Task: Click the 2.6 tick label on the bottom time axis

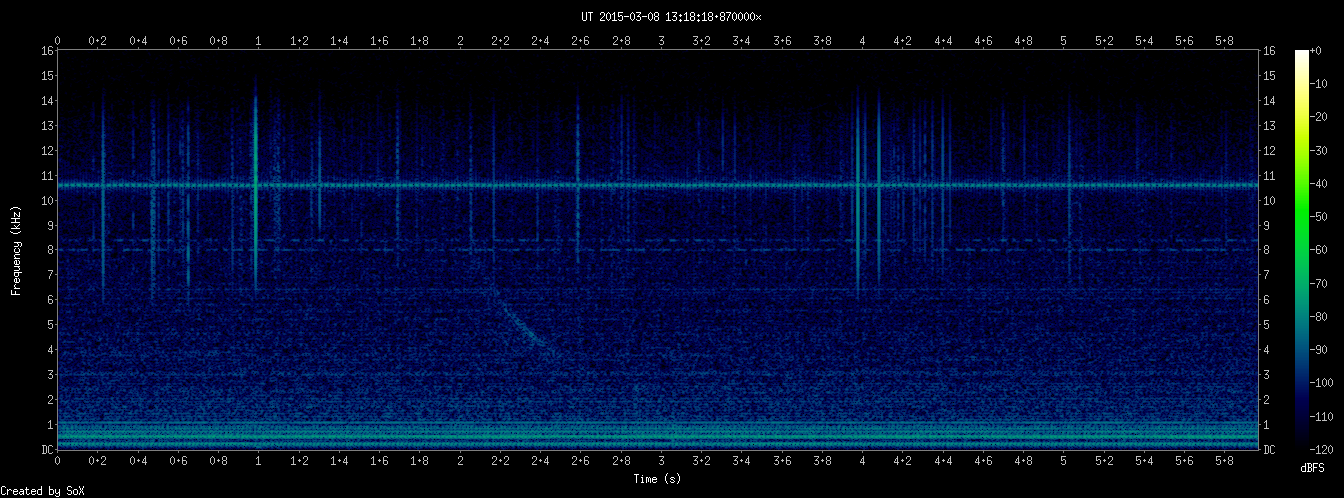Action: click(580, 462)
